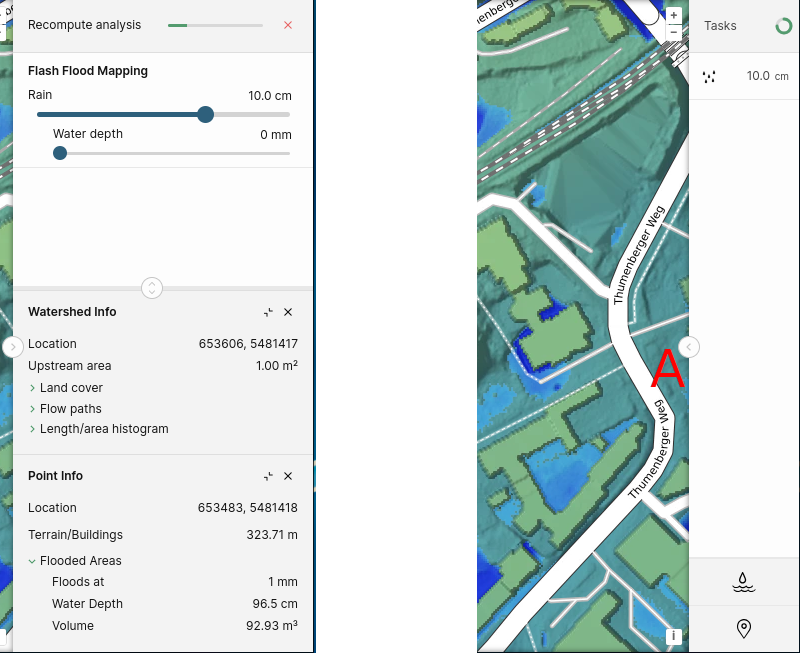Zoom out on the map
Screen dimensions: 800x653
click(673, 32)
